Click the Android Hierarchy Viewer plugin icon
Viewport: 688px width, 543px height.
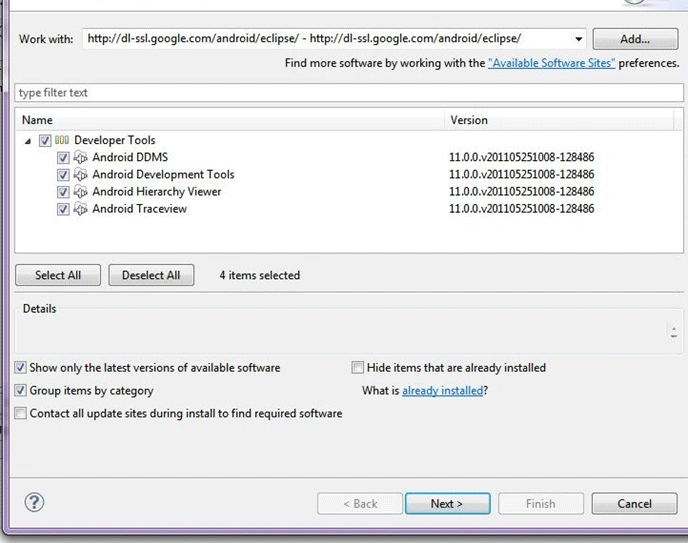(x=80, y=191)
